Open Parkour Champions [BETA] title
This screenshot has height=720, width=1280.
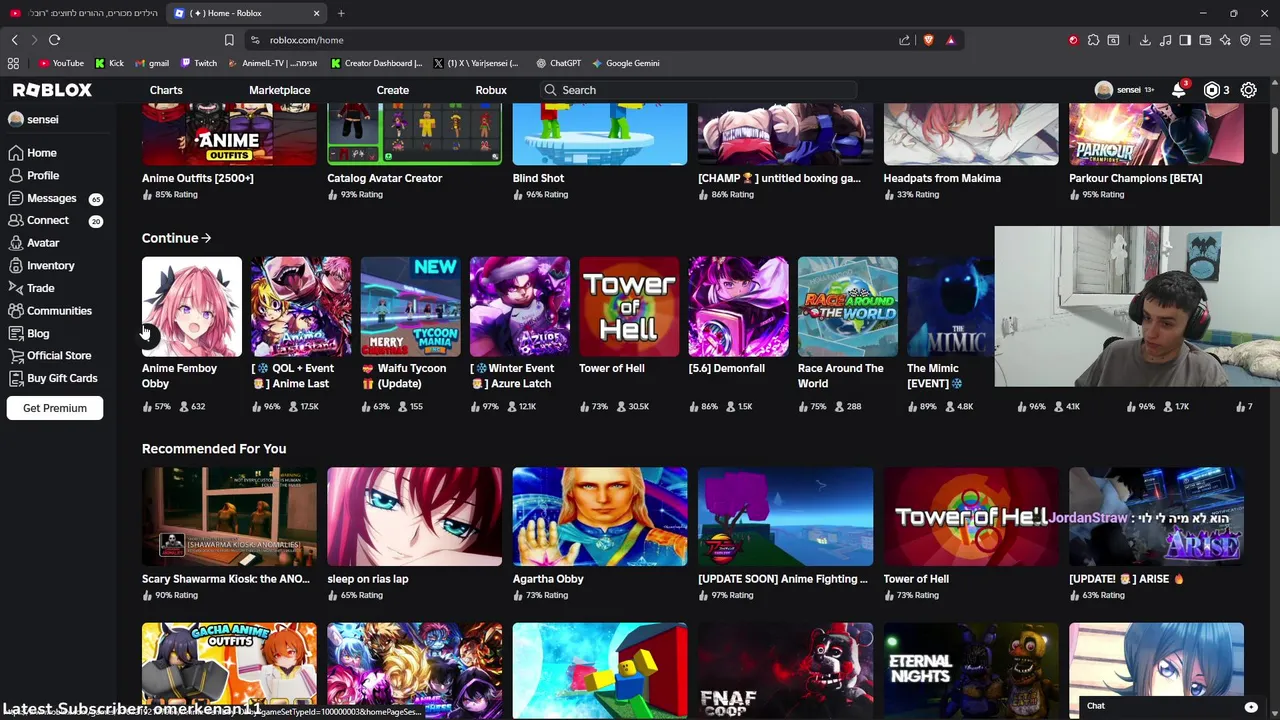(x=1136, y=178)
